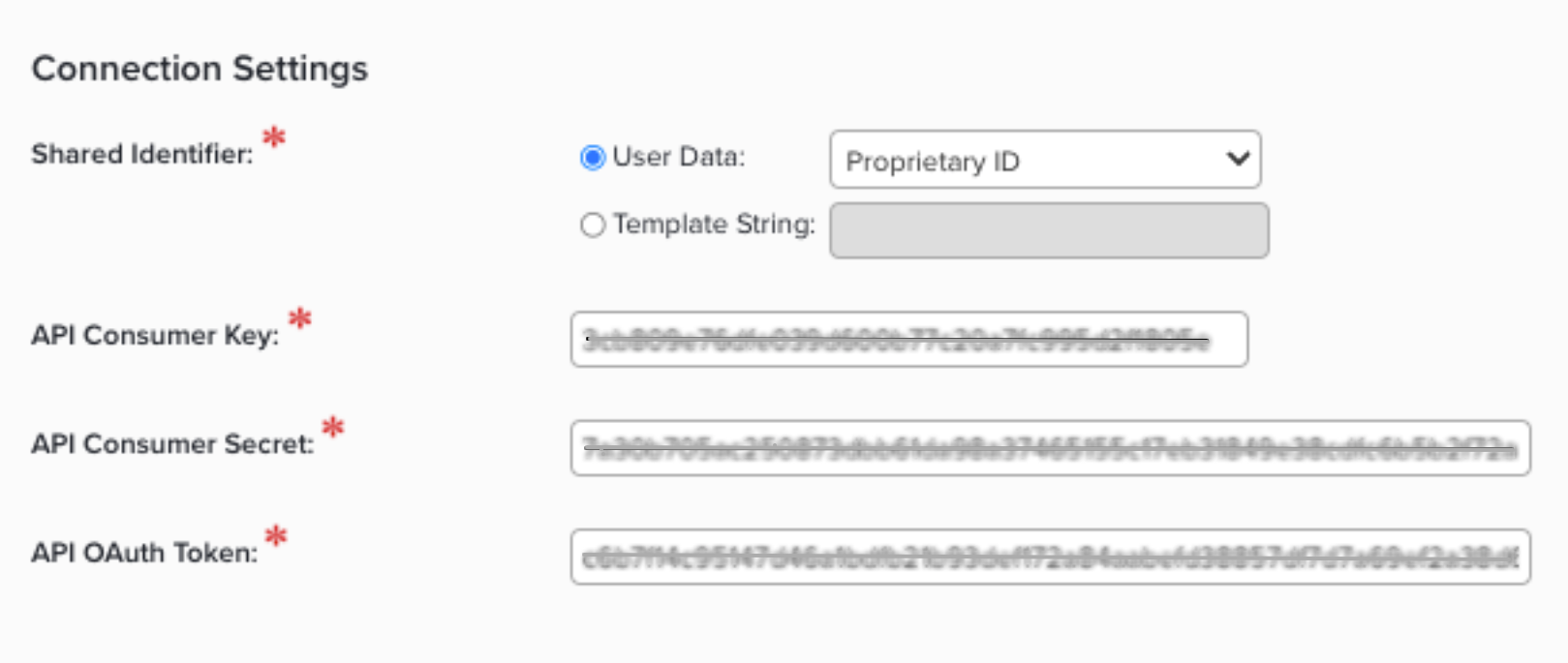Click the red asterisk beside API Consumer Key

(x=300, y=317)
